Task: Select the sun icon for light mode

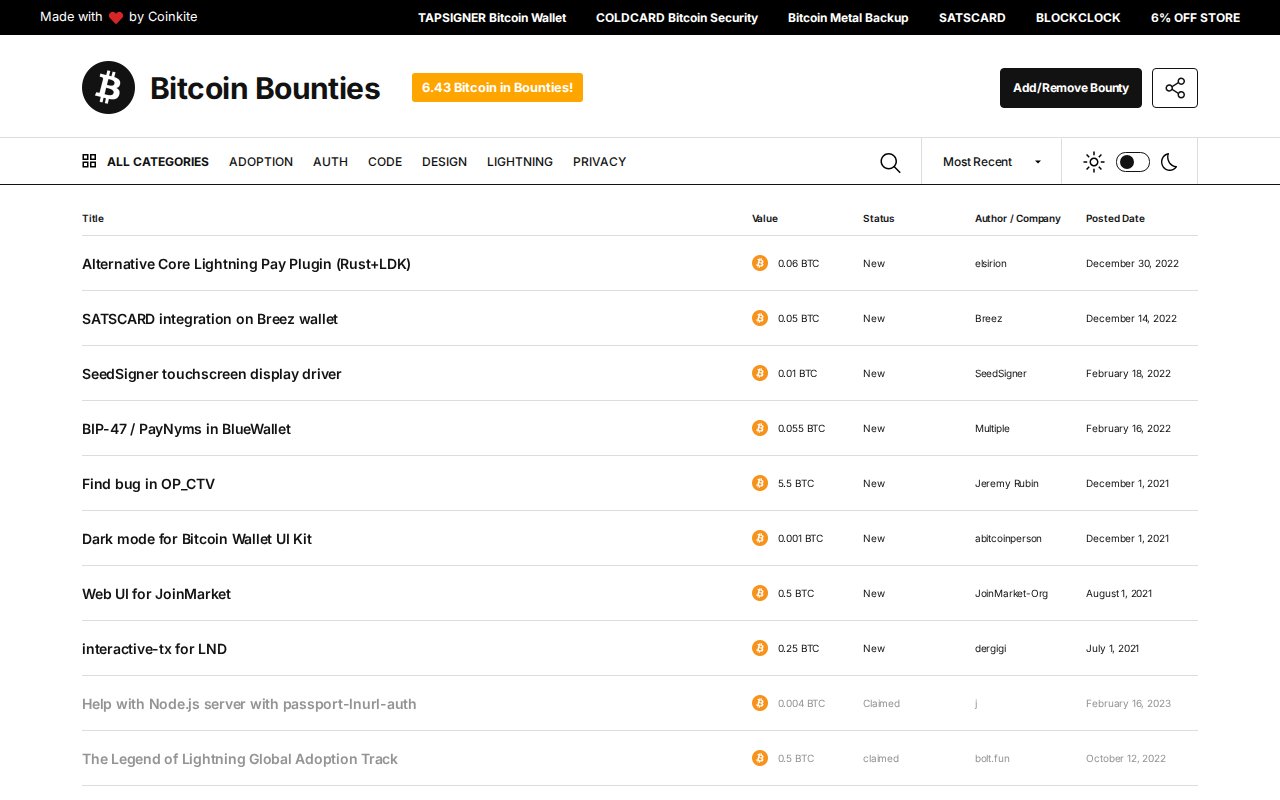Action: [1093, 161]
